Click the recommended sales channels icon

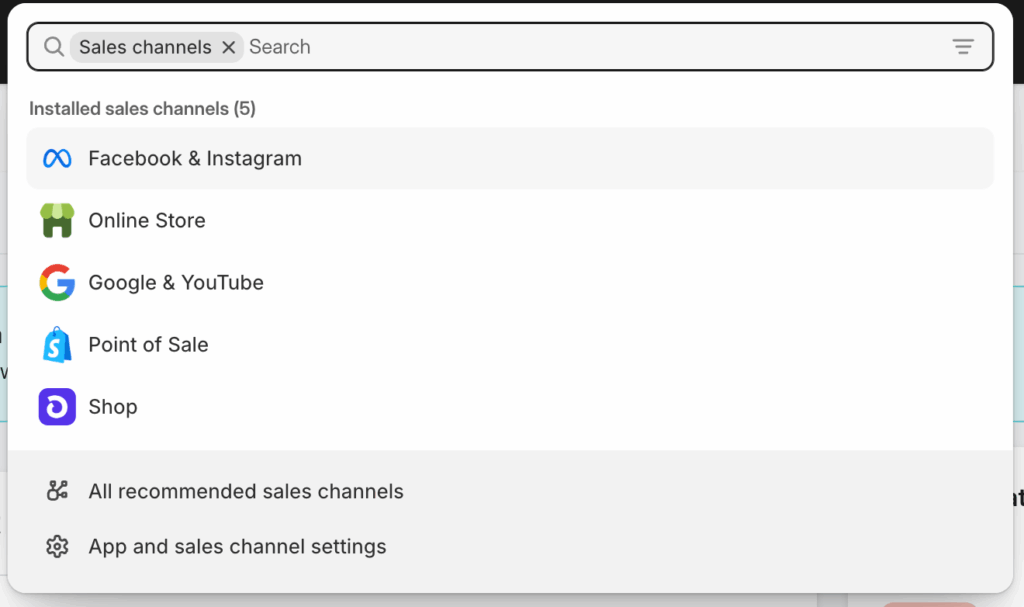pyautogui.click(x=57, y=491)
